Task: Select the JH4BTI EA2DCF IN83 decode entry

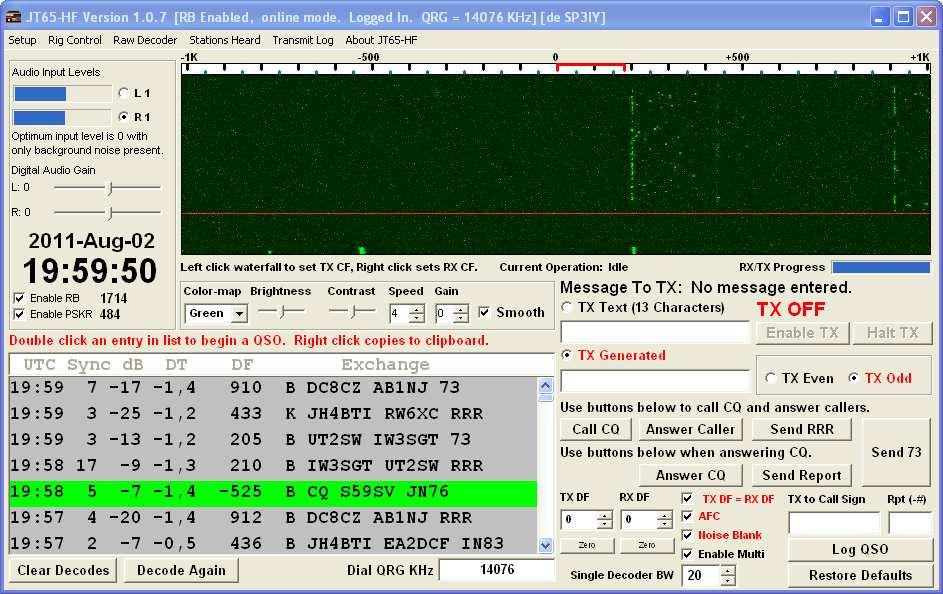Action: click(273, 543)
